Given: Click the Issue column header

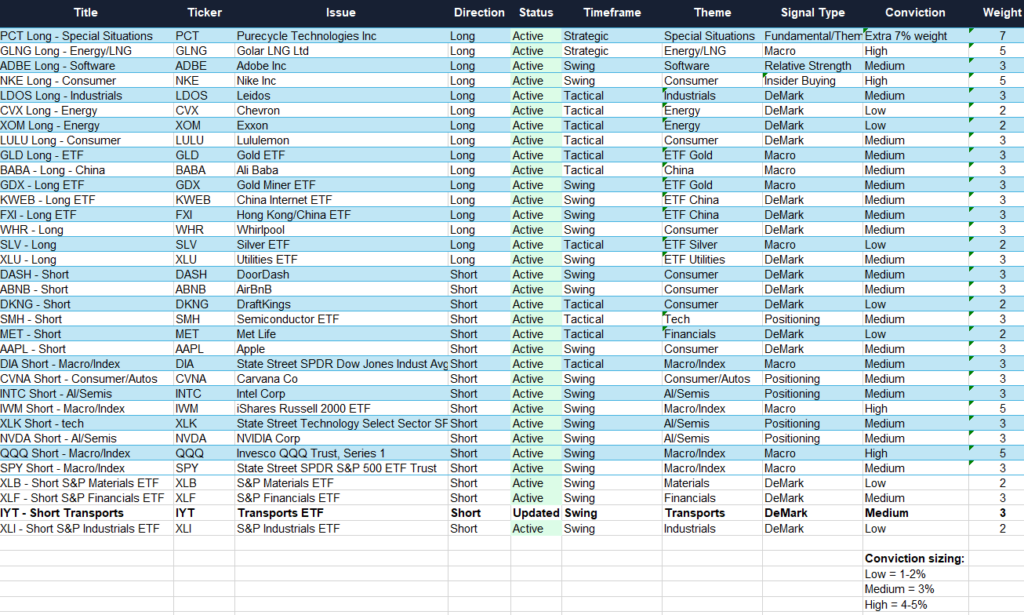Looking at the screenshot, I should (341, 12).
